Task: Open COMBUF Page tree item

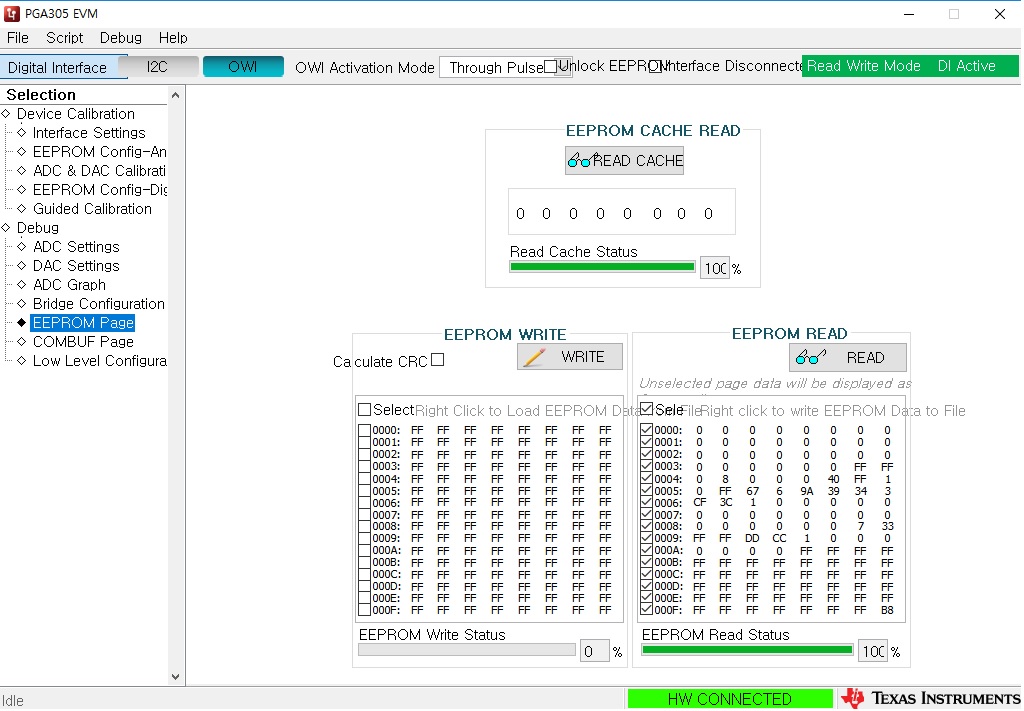Action: pyautogui.click(x=83, y=341)
